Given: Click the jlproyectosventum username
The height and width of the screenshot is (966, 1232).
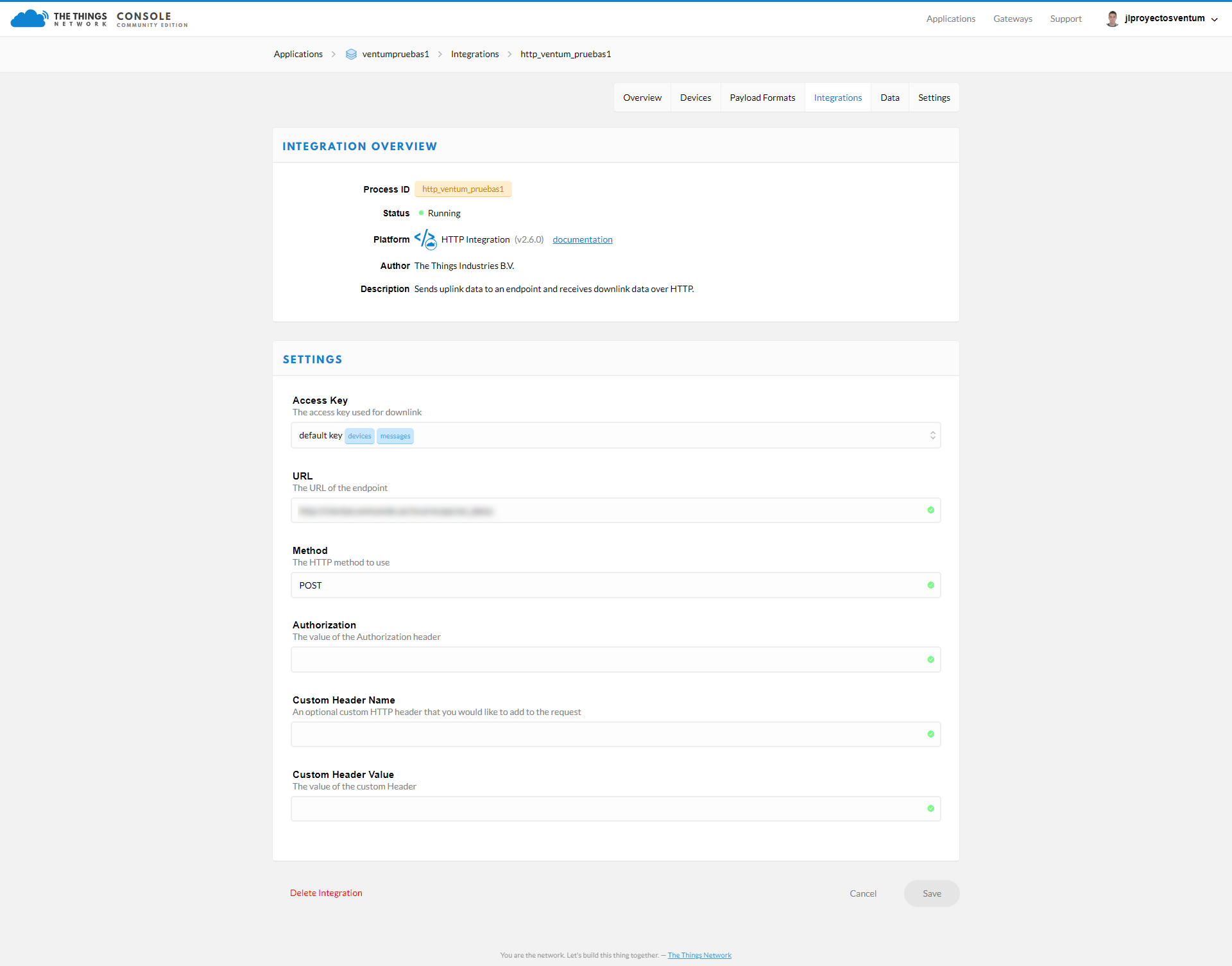Looking at the screenshot, I should point(1164,18).
